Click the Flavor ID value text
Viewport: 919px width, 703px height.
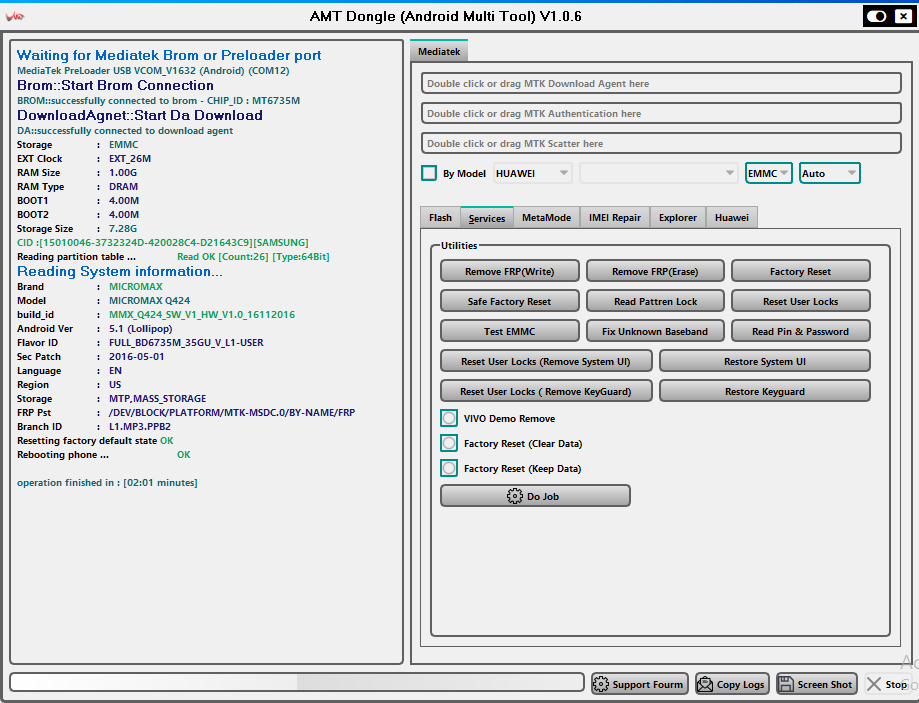186,342
